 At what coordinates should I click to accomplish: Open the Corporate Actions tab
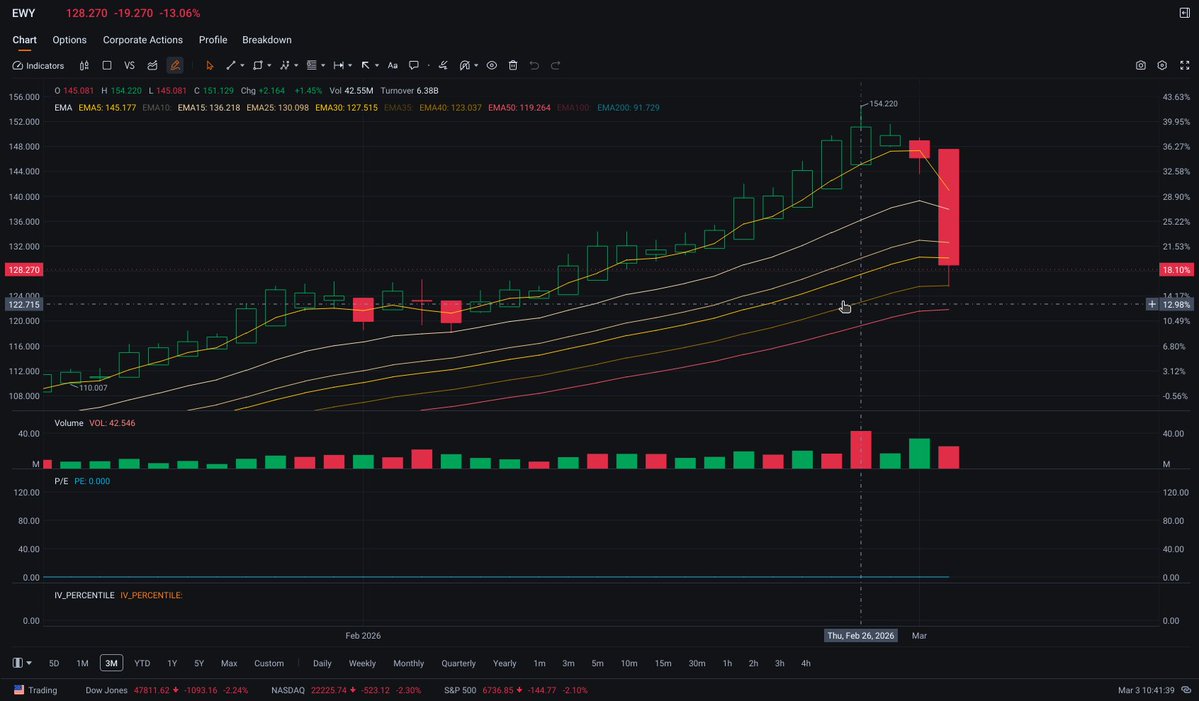143,40
